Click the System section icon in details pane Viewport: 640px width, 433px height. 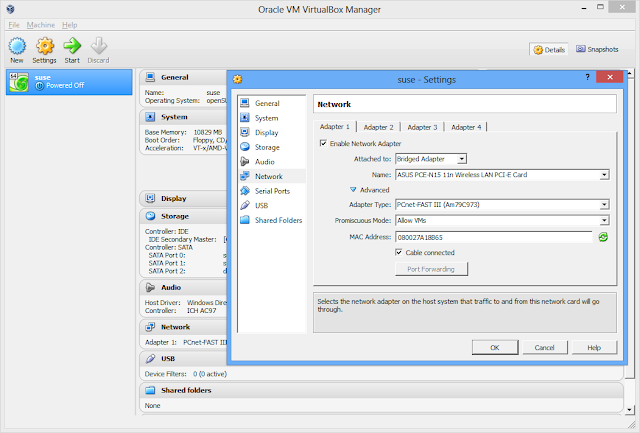click(x=150, y=117)
